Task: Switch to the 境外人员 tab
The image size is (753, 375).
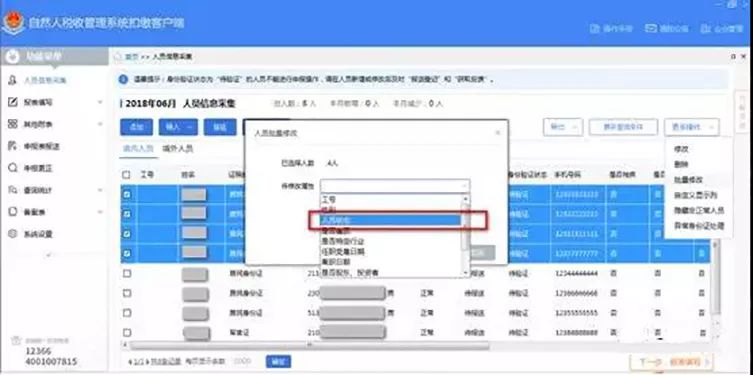Action: pos(178,149)
